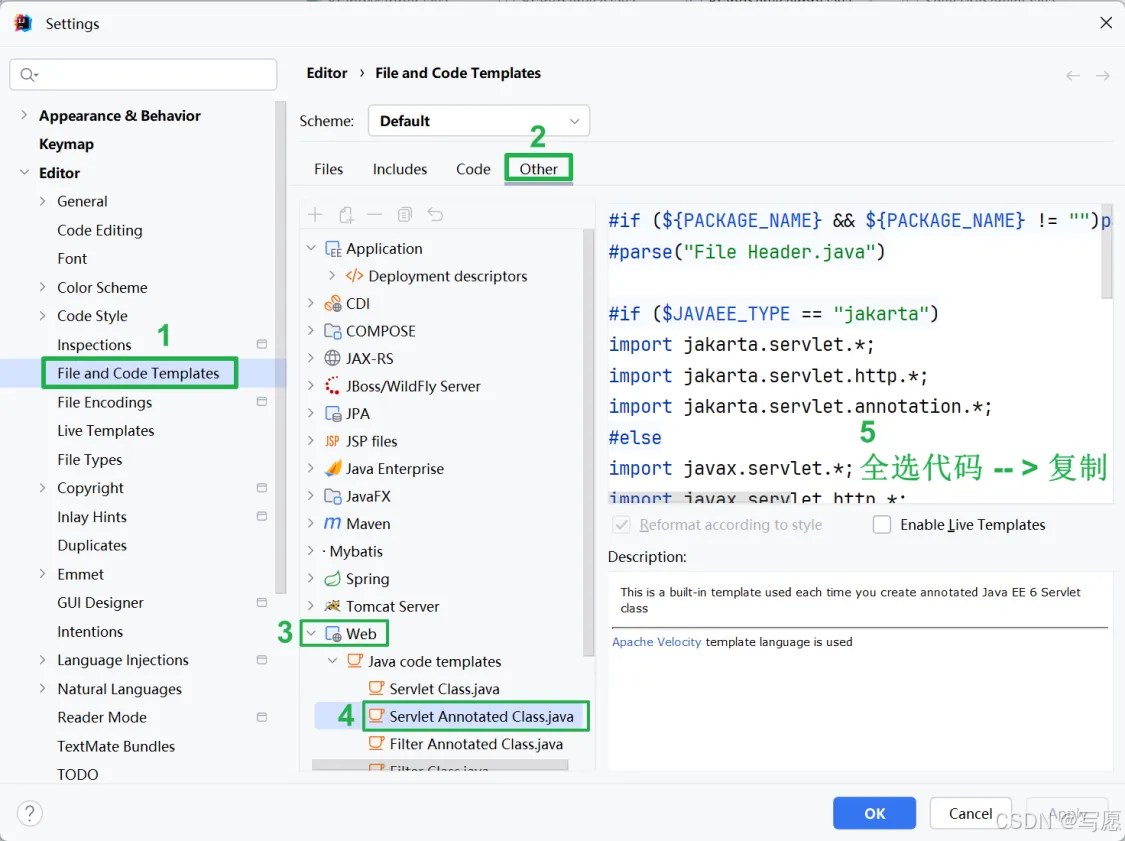
Task: Switch to the Includes tab
Action: point(400,169)
